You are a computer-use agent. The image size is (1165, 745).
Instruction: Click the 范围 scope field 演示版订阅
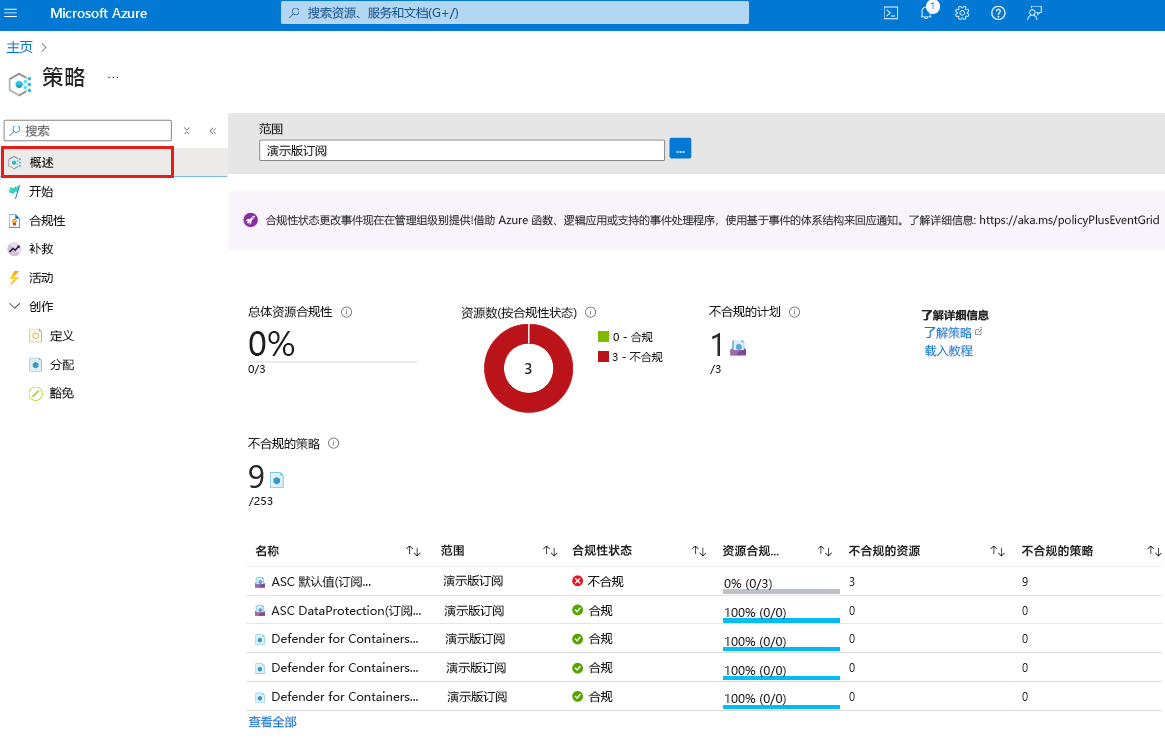pyautogui.click(x=461, y=150)
